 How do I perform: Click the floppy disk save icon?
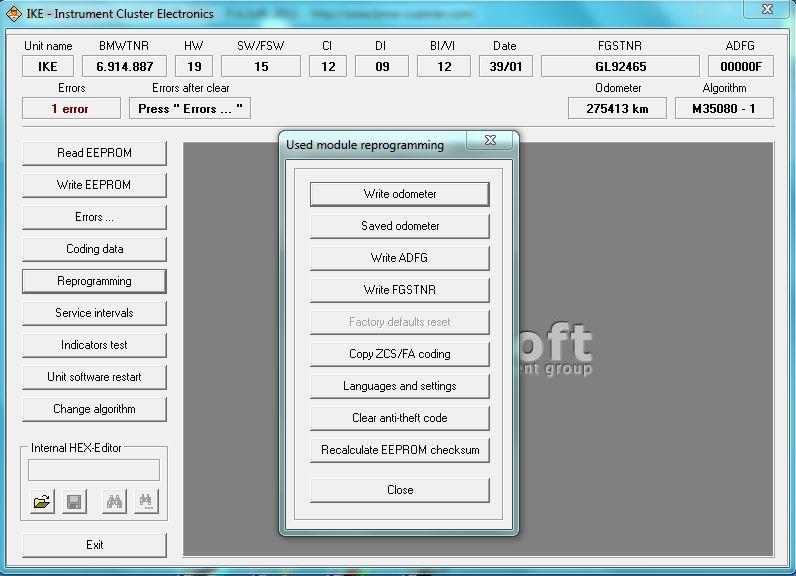tap(74, 502)
